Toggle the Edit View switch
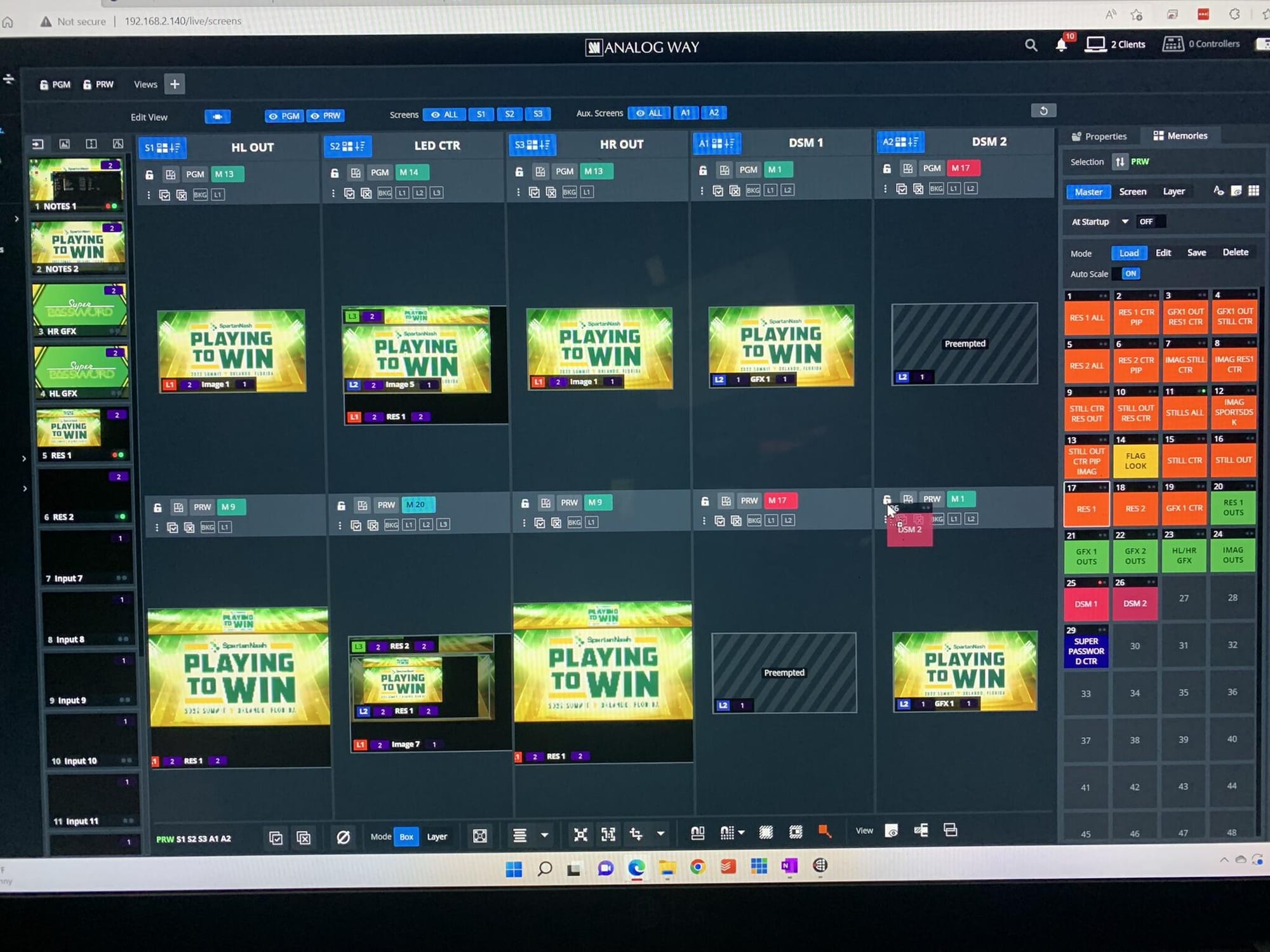Image resolution: width=1270 pixels, height=952 pixels. (218, 117)
